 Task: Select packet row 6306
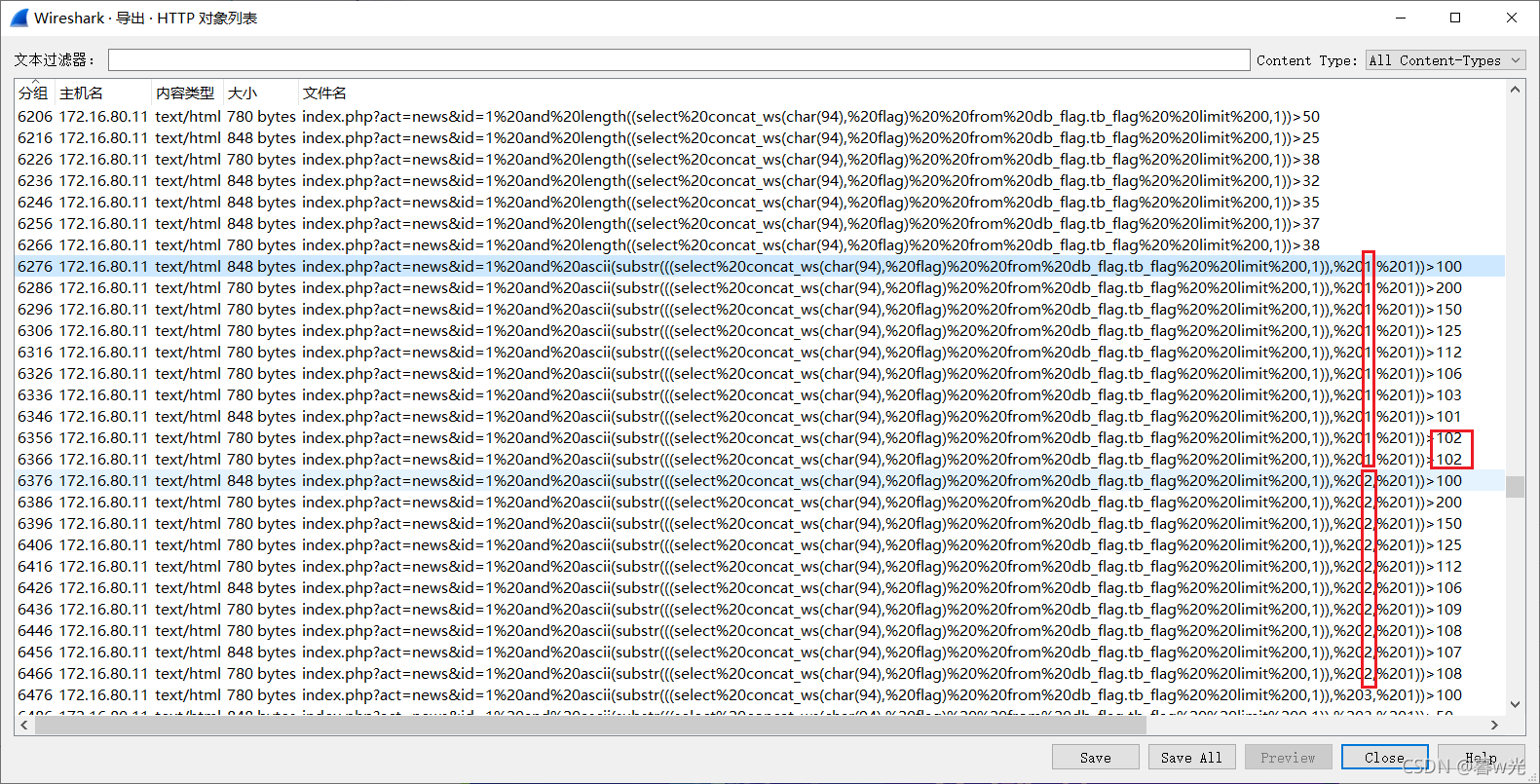(760, 330)
